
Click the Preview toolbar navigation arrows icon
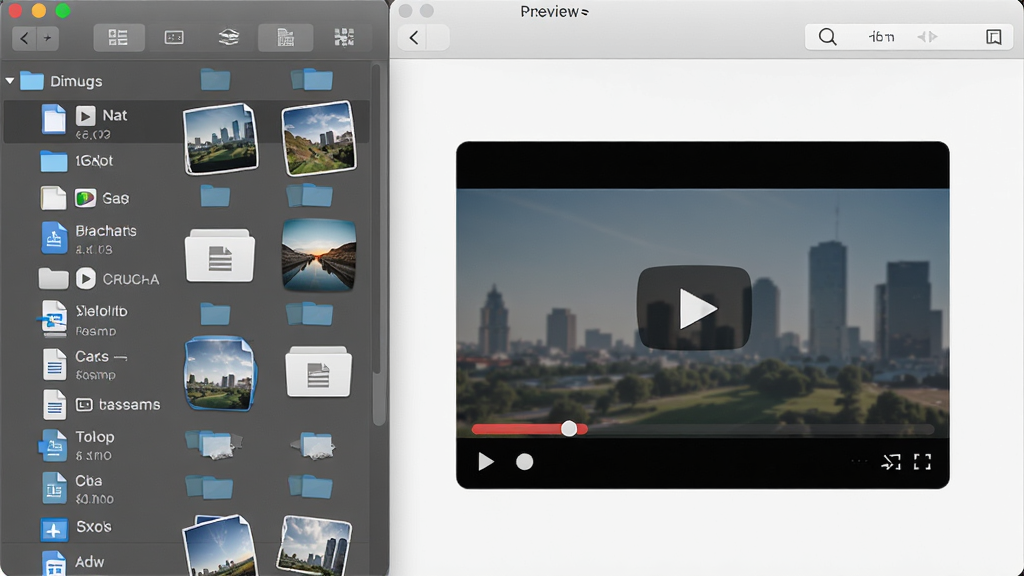(927, 37)
